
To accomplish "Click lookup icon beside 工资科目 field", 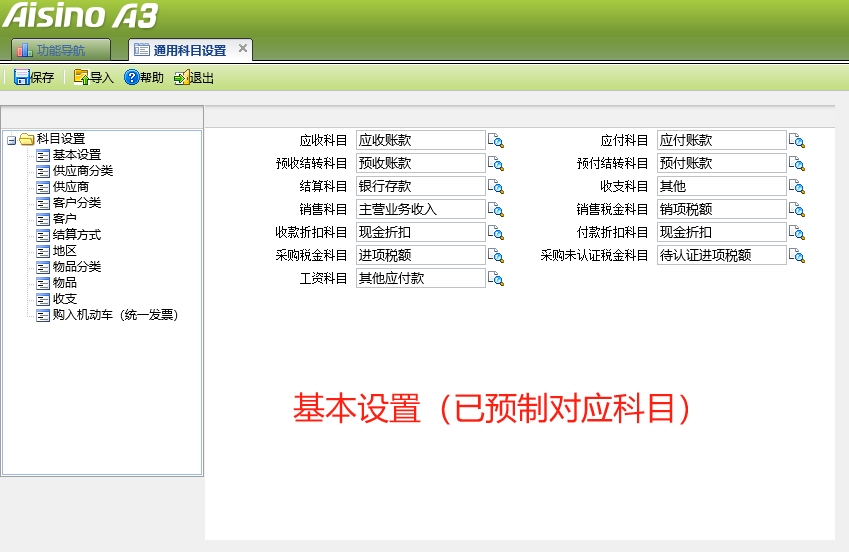I will point(496,278).
